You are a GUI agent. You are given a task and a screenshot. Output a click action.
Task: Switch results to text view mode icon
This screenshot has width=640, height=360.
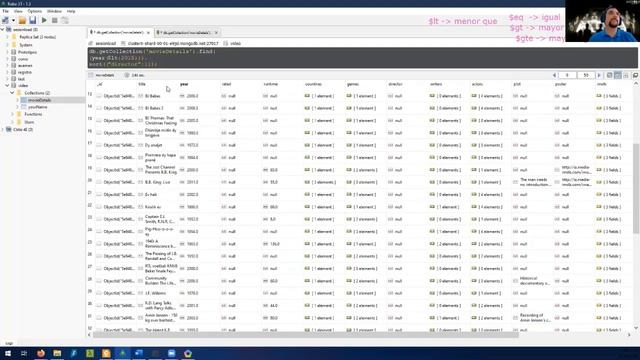point(626,75)
